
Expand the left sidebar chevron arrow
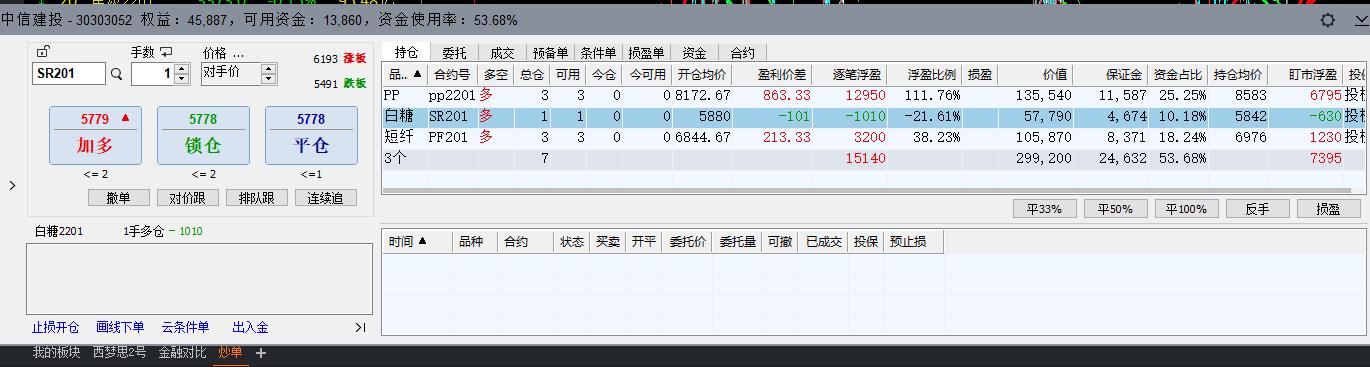click(12, 185)
